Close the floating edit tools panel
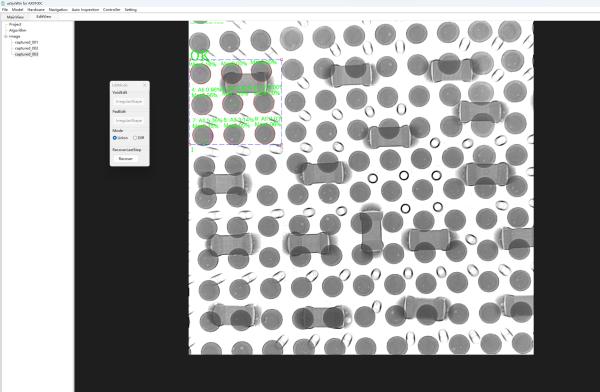 (145, 85)
